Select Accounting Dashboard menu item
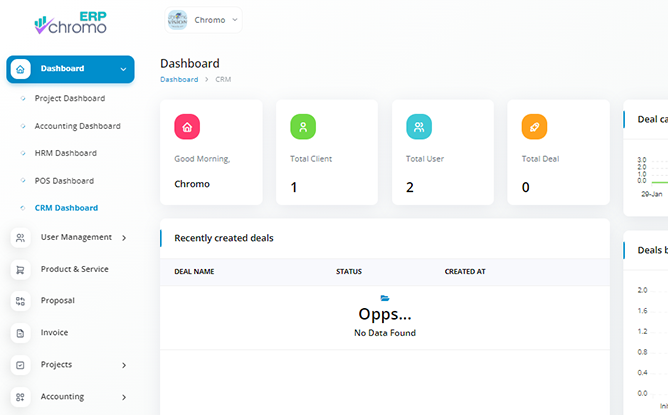668x415 pixels. [x=77, y=126]
